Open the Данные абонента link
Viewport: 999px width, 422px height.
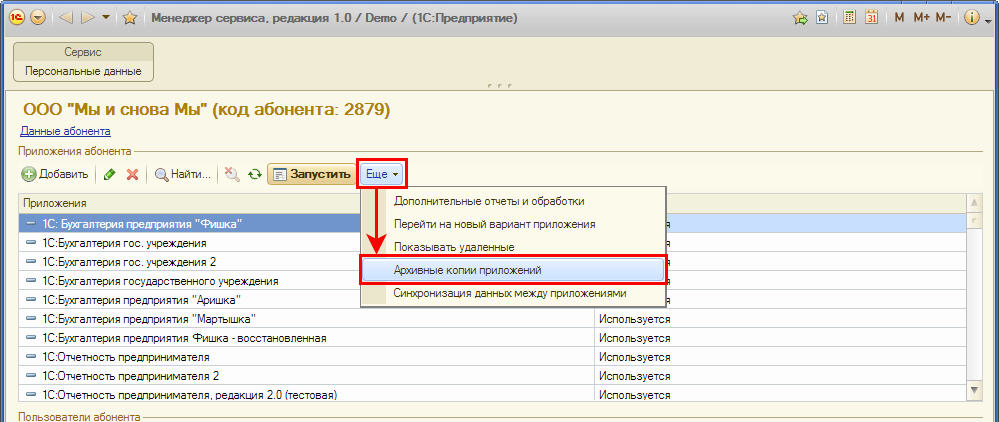click(66, 131)
